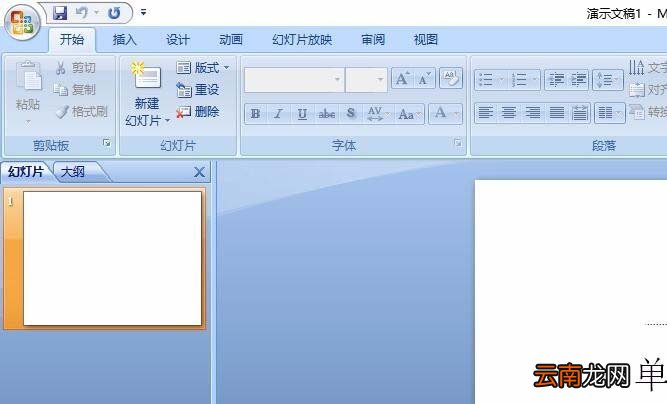The image size is (667, 404).
Task: Click 重设 to reset the slide
Action: pyautogui.click(x=198, y=90)
